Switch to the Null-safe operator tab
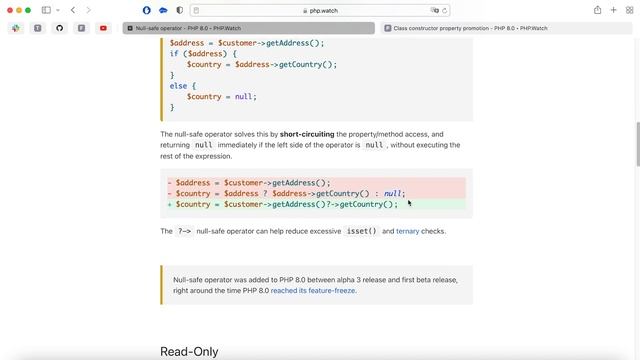This screenshot has height=360, width=640. click(x=249, y=28)
